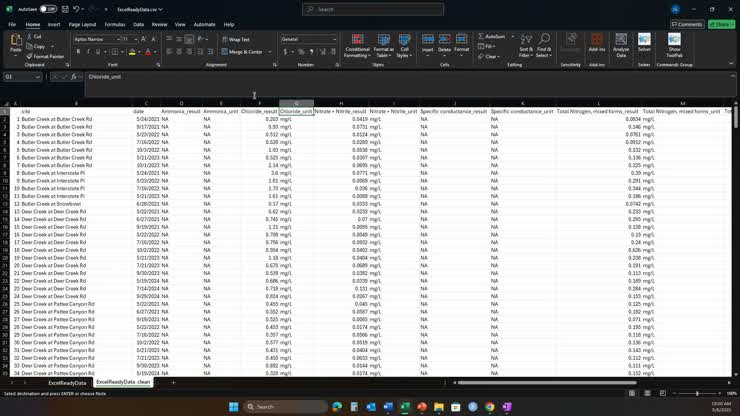The height and width of the screenshot is (416, 740).
Task: Open the File menu
Action: click(12, 24)
